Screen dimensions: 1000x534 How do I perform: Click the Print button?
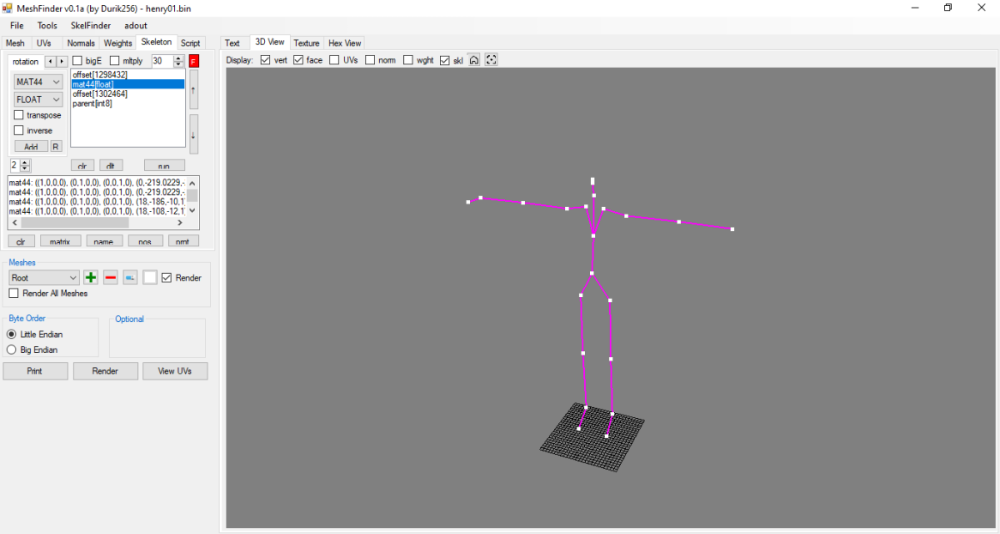point(35,371)
